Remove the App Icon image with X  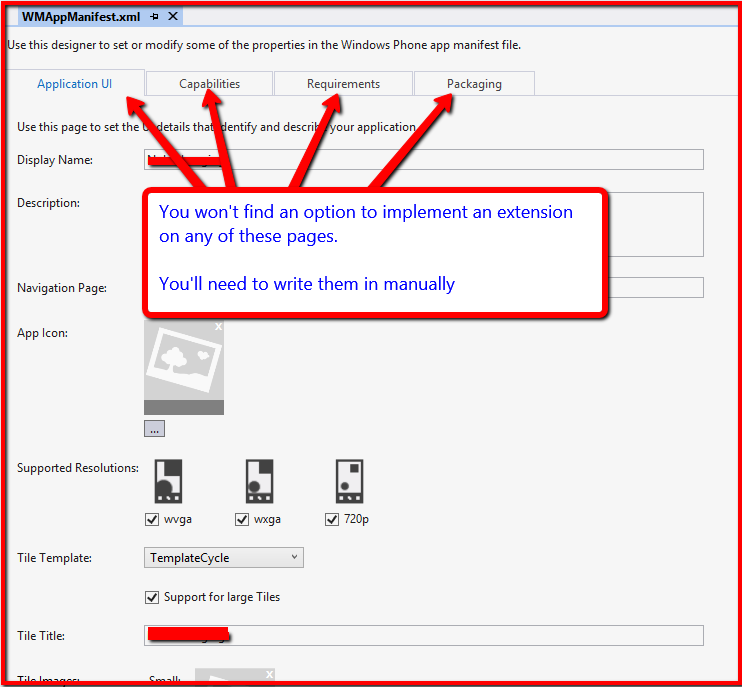click(x=218, y=326)
